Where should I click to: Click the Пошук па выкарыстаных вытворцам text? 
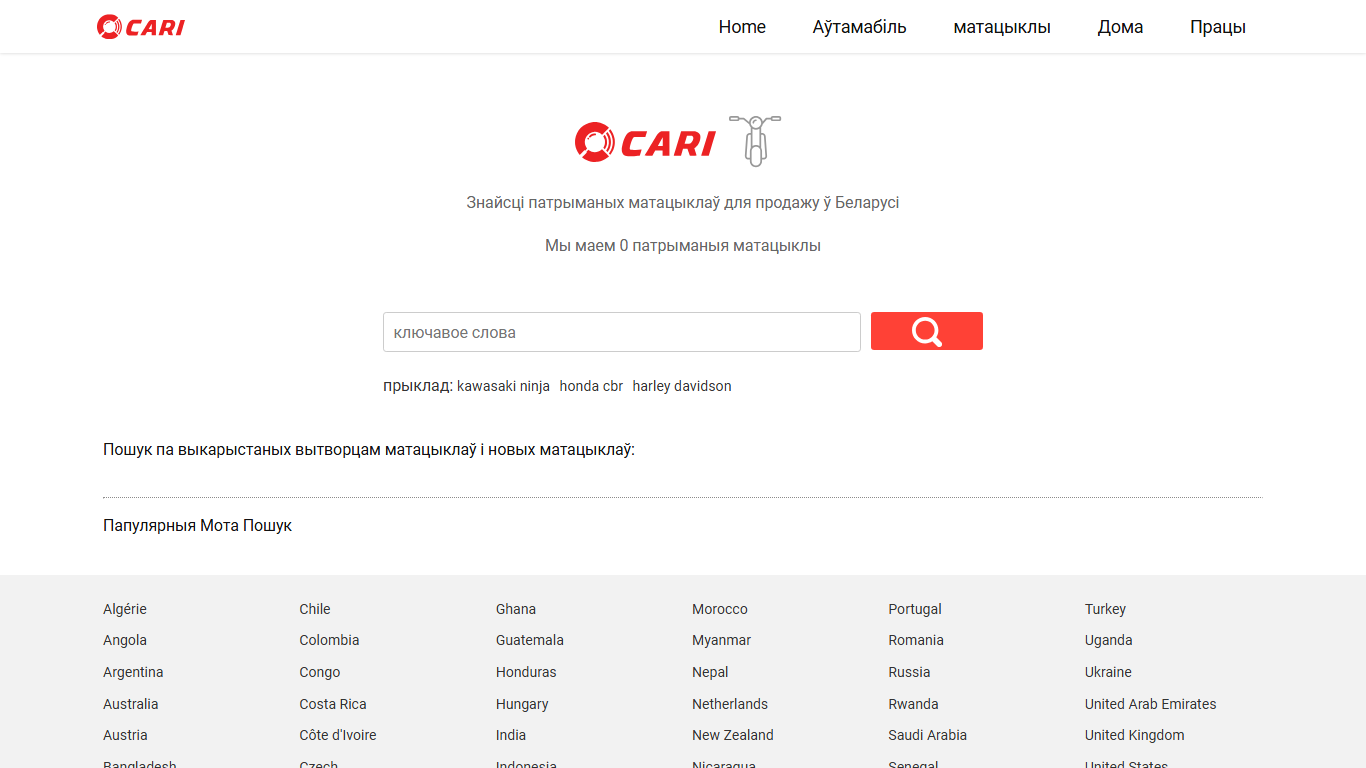pyautogui.click(x=369, y=450)
